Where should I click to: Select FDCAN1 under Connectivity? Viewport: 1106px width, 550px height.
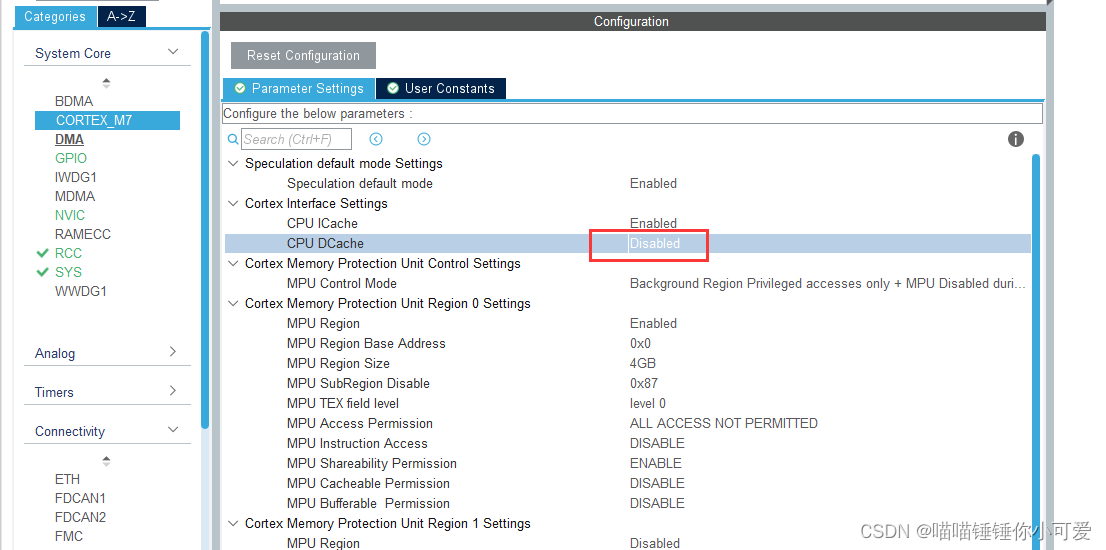(x=80, y=499)
